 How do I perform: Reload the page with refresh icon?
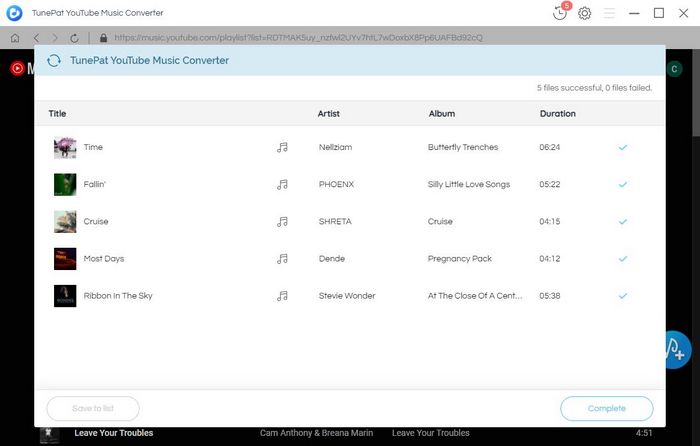coord(75,38)
